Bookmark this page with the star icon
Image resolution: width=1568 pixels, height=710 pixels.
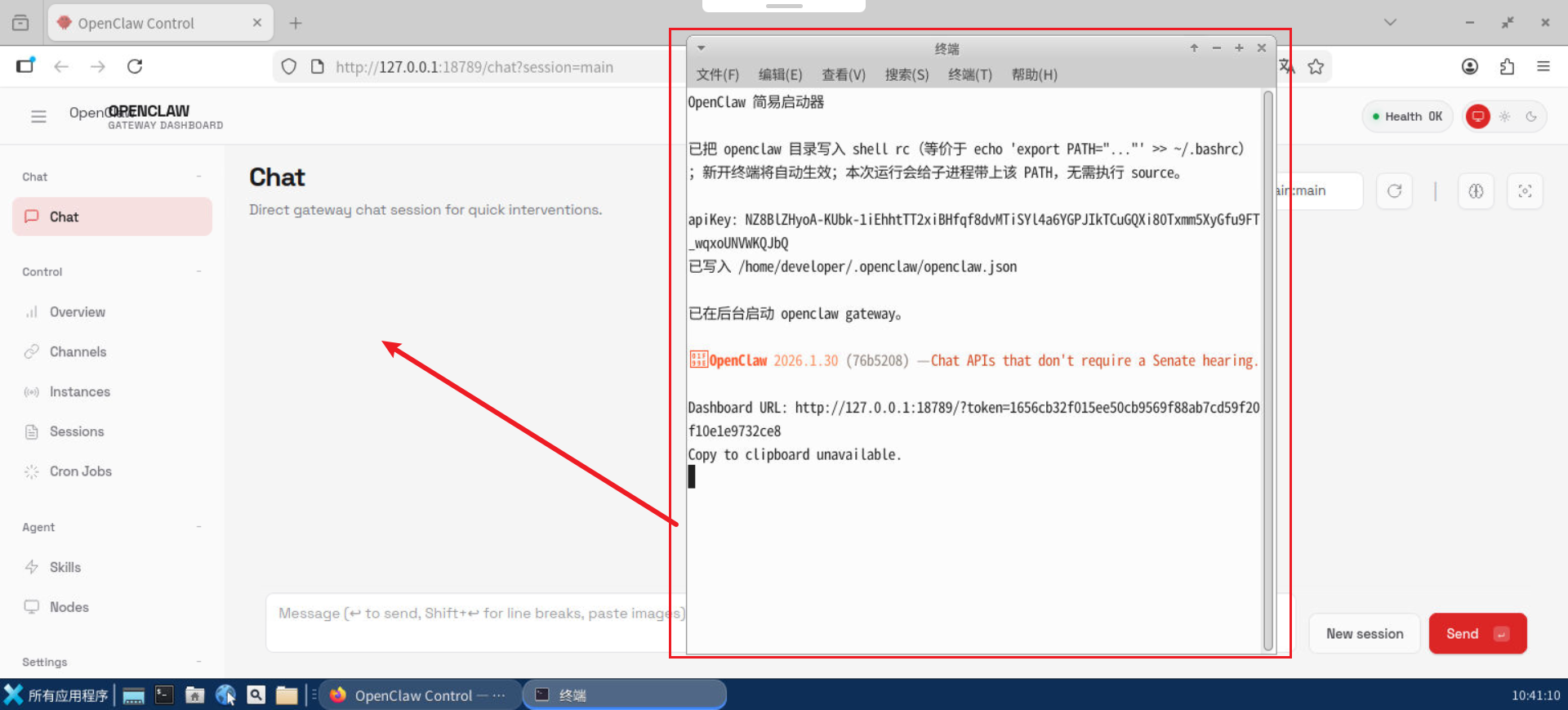click(1316, 67)
